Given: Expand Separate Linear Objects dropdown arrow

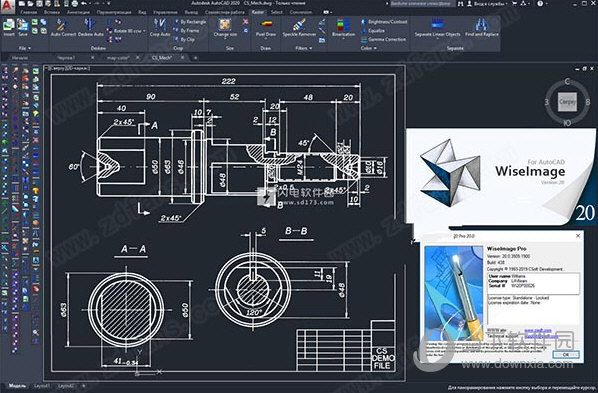Looking at the screenshot, I should pyautogui.click(x=437, y=39).
